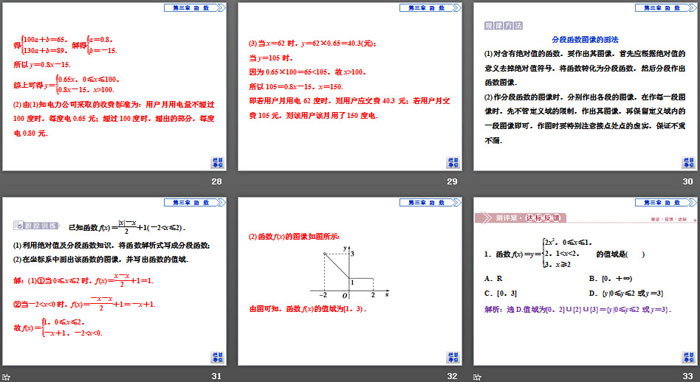Click the slide number label 29
The width and height of the screenshot is (700, 382).
(452, 181)
